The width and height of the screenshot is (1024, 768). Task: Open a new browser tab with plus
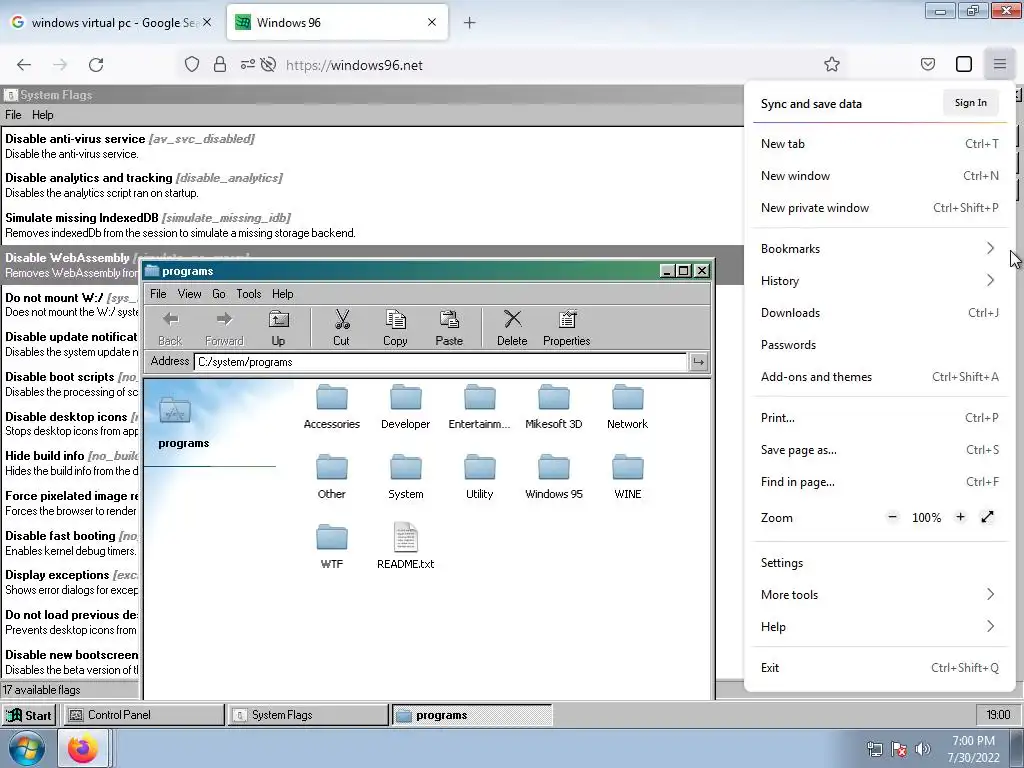pos(470,23)
